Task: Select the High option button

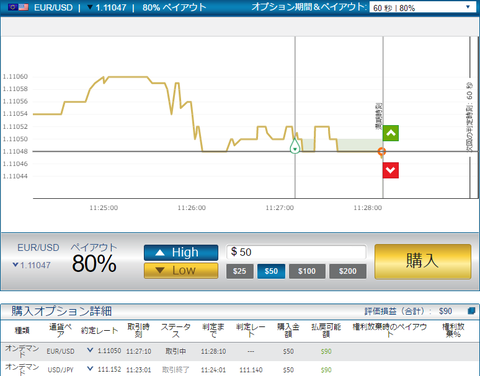Action: pyautogui.click(x=181, y=253)
